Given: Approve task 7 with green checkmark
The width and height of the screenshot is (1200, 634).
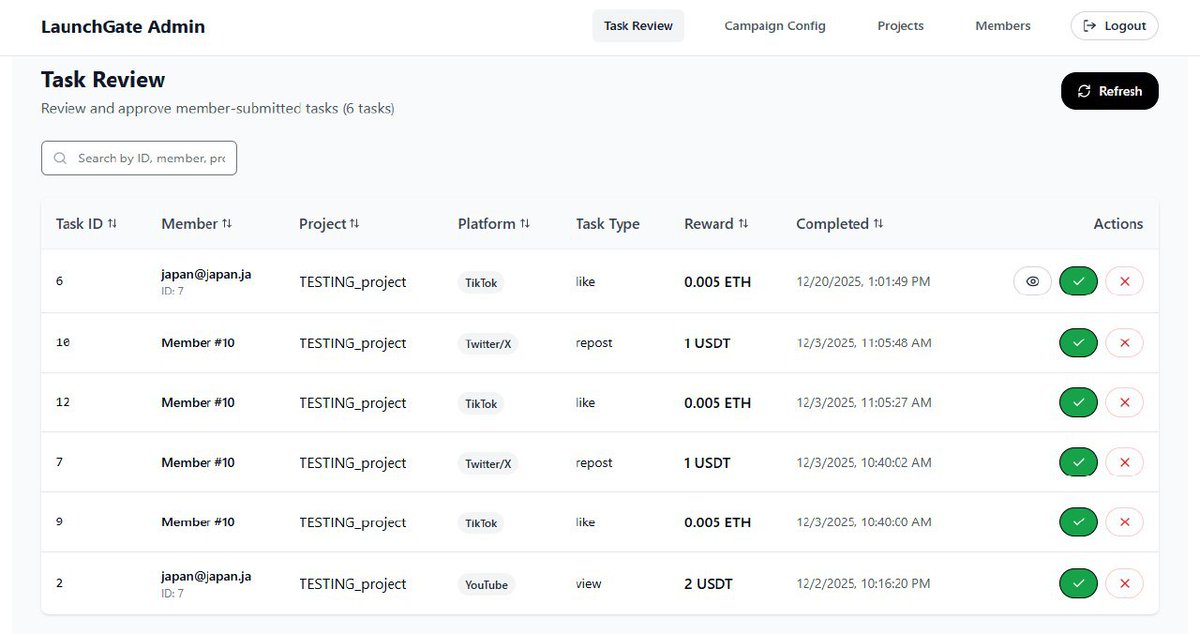Looking at the screenshot, I should click(1078, 463).
